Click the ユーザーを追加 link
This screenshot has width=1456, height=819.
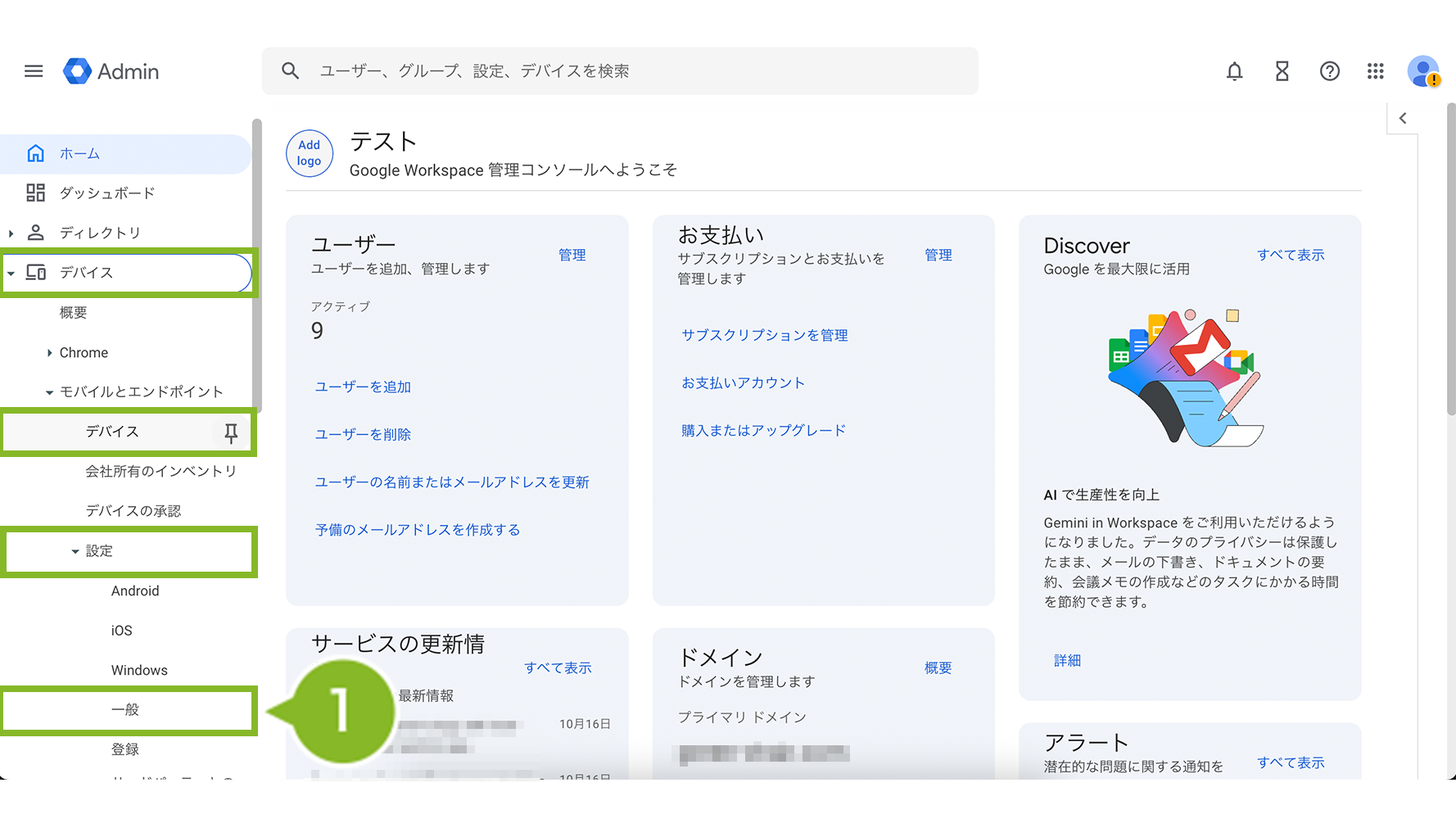pos(363,387)
